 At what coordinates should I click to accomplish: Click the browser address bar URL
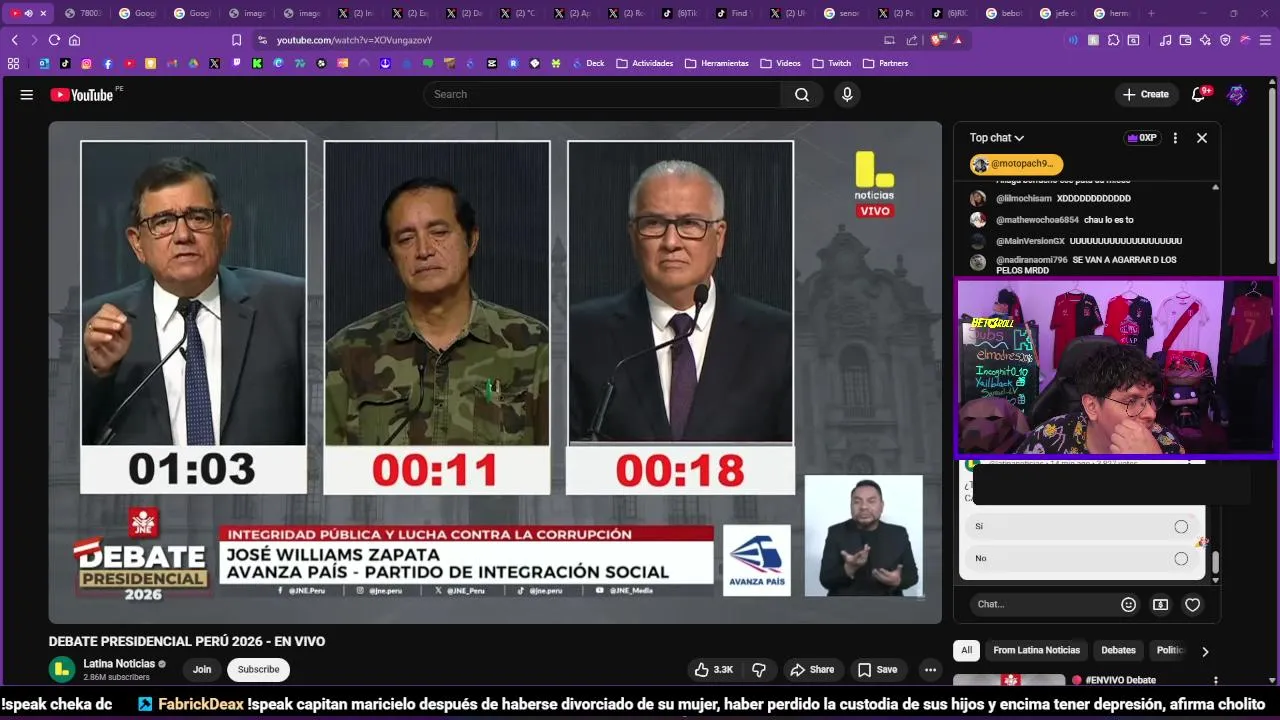pos(354,40)
